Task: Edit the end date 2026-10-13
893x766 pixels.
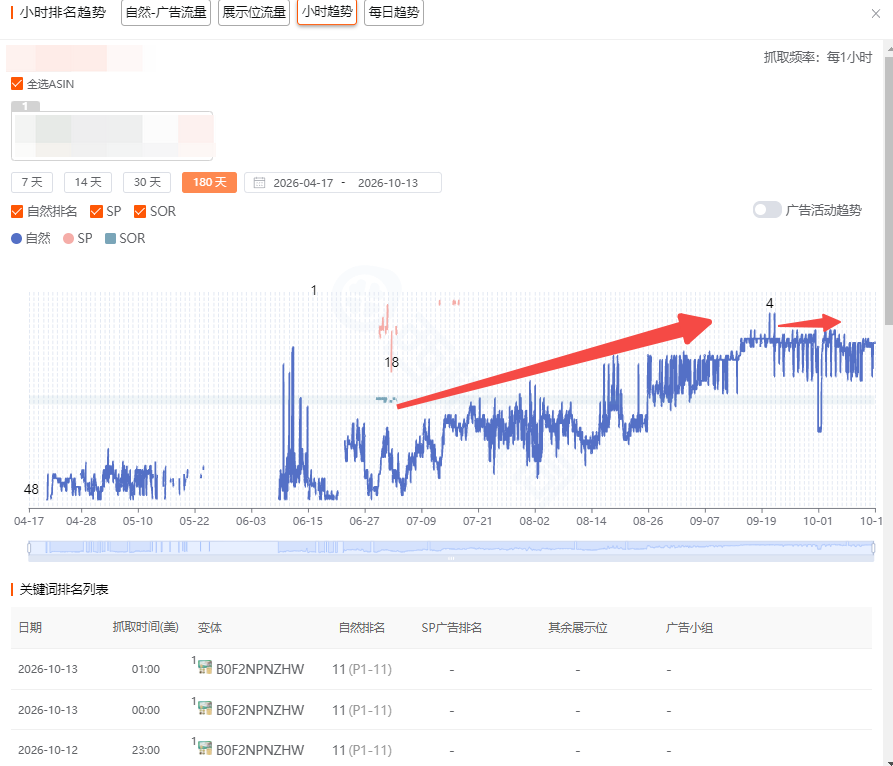Action: point(388,183)
